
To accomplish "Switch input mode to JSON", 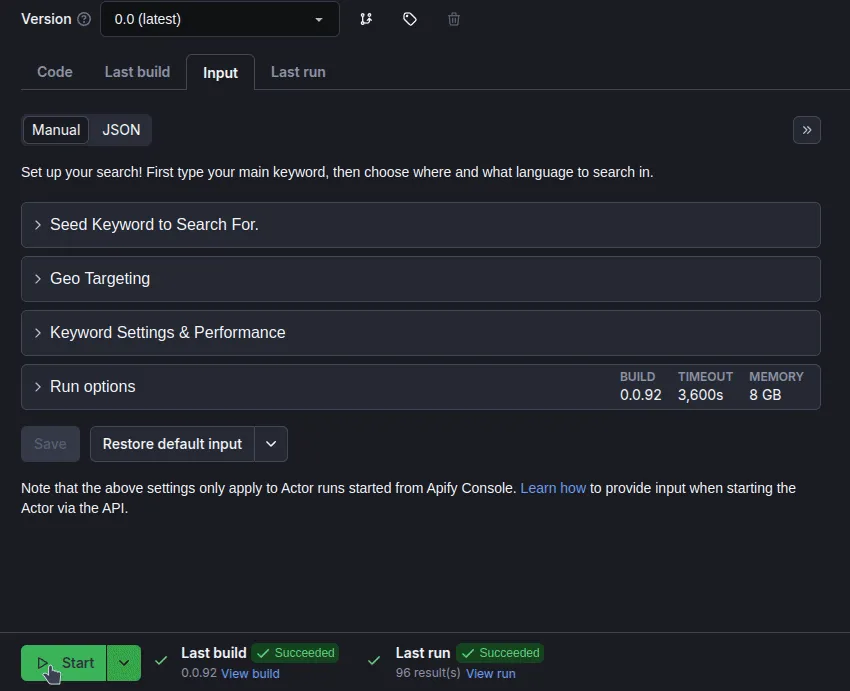I will [x=121, y=130].
